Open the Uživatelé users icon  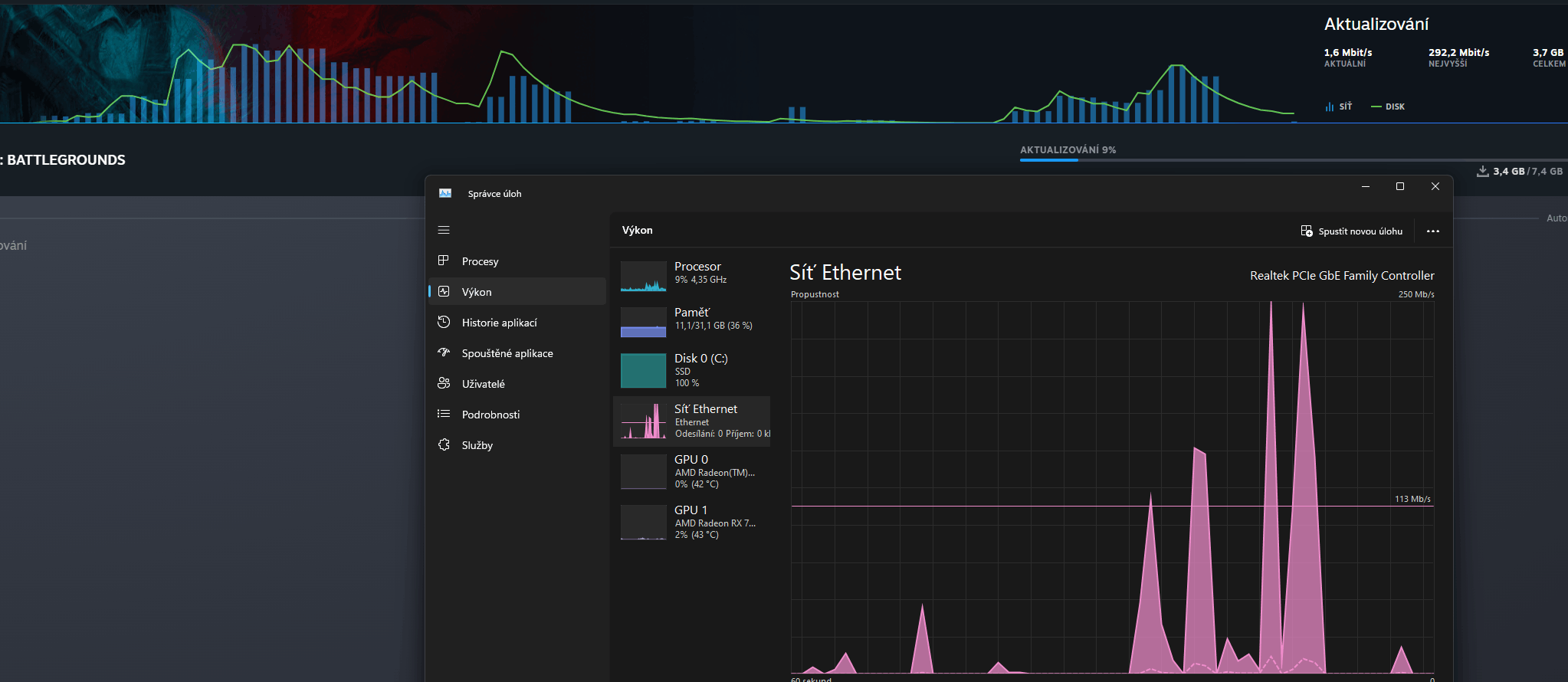point(444,383)
